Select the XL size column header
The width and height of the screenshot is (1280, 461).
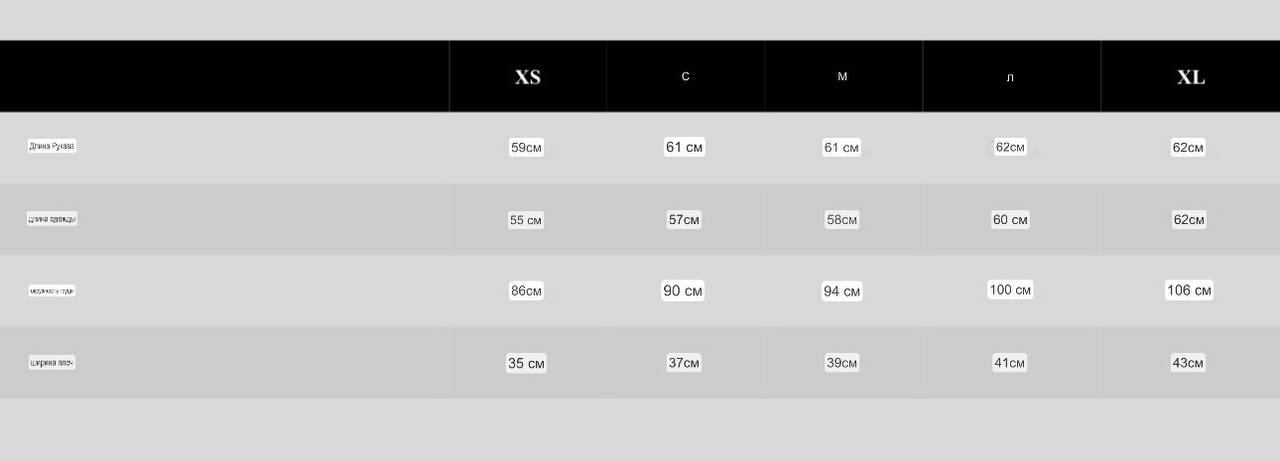tap(1190, 77)
